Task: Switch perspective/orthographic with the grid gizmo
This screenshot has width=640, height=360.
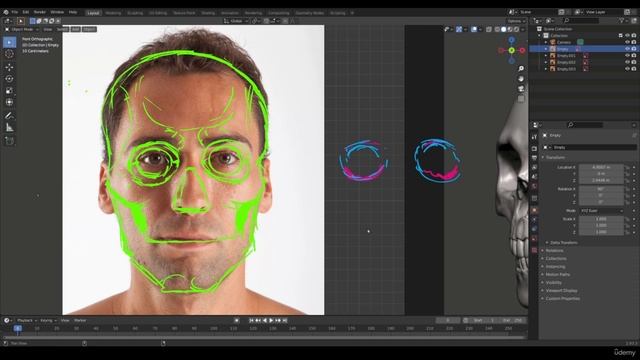Action: [x=521, y=99]
